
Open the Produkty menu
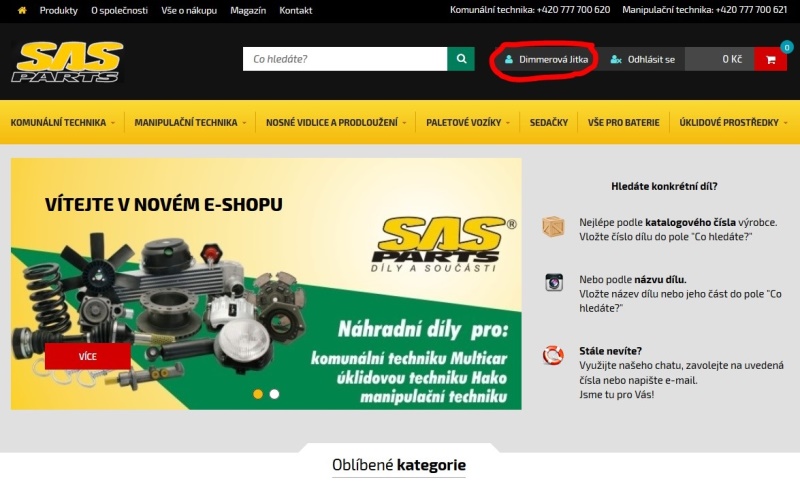(59, 10)
